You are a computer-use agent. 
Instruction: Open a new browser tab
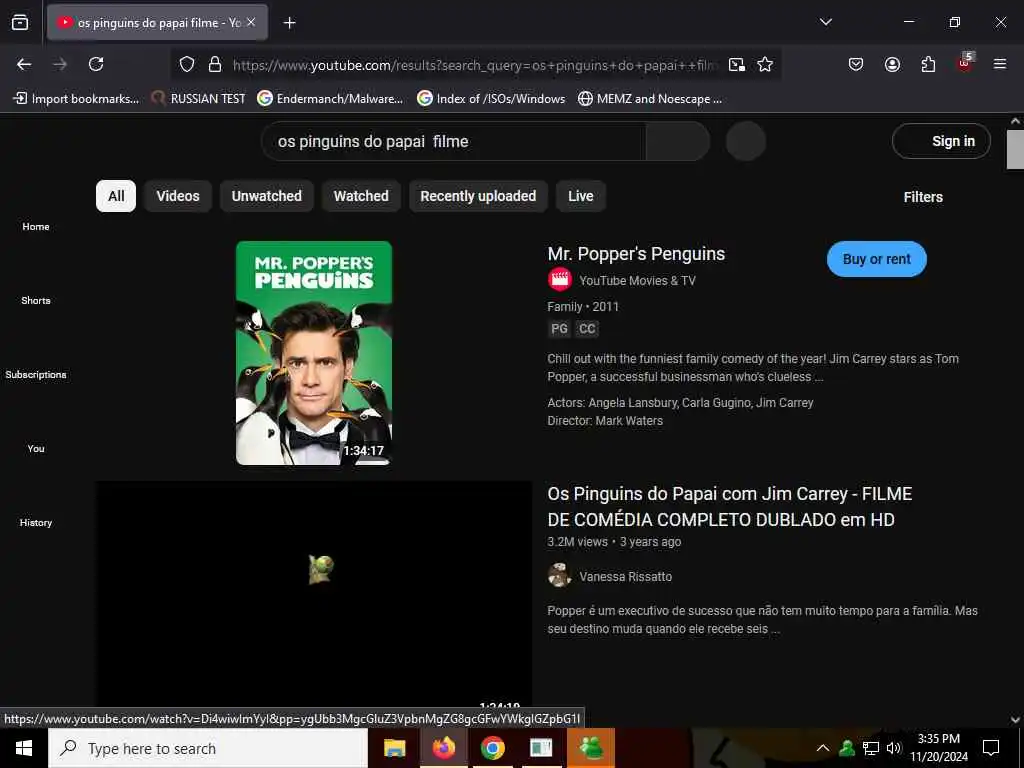tap(289, 23)
